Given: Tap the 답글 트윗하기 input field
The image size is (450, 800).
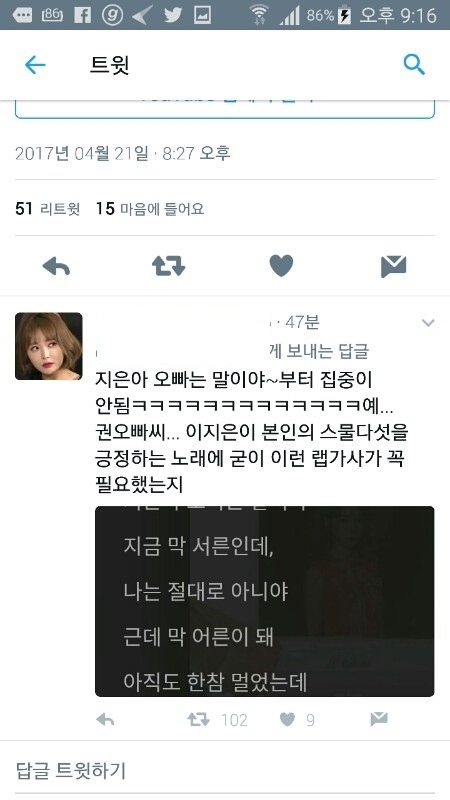Looking at the screenshot, I should [225, 770].
